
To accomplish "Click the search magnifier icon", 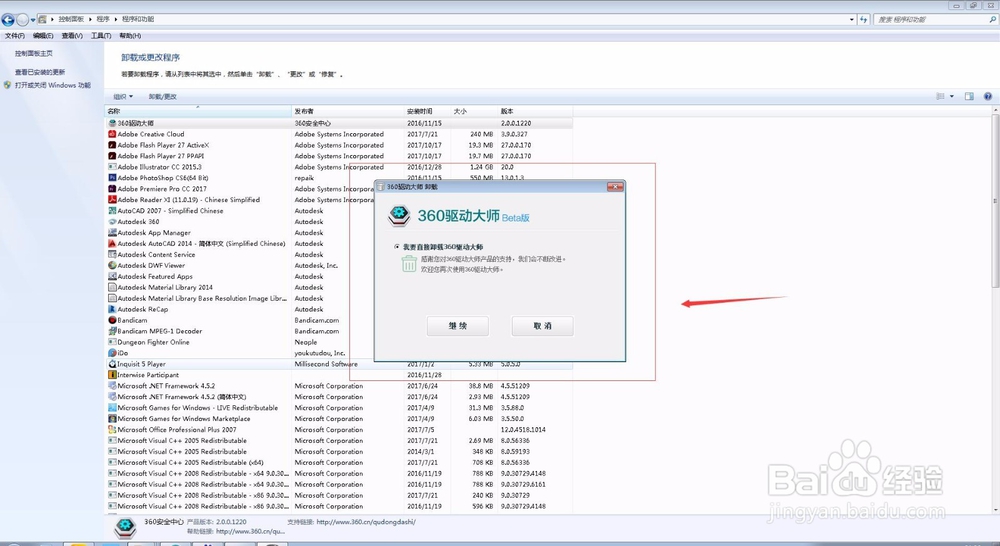I will click(992, 20).
